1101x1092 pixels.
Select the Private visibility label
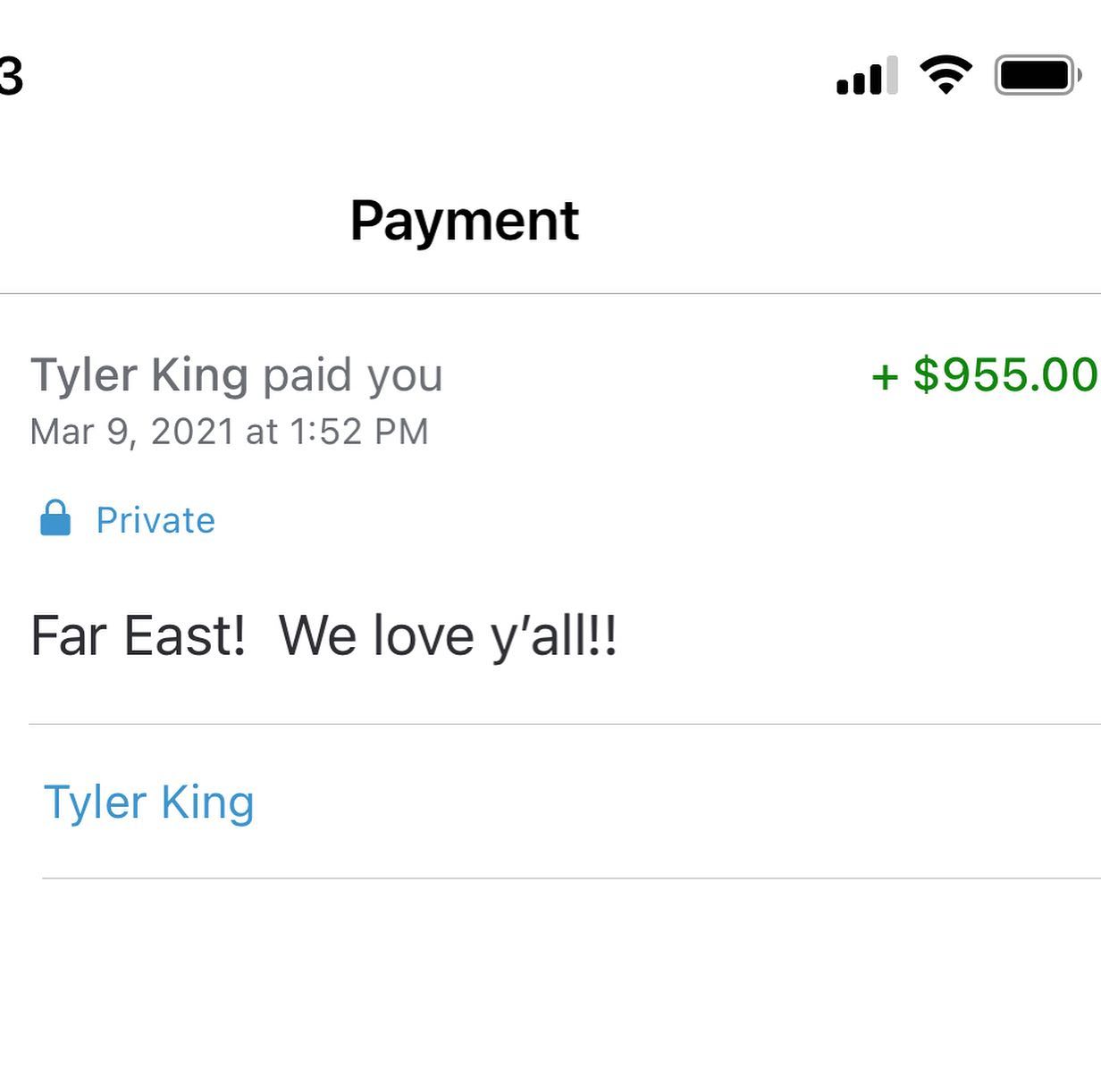(x=155, y=520)
